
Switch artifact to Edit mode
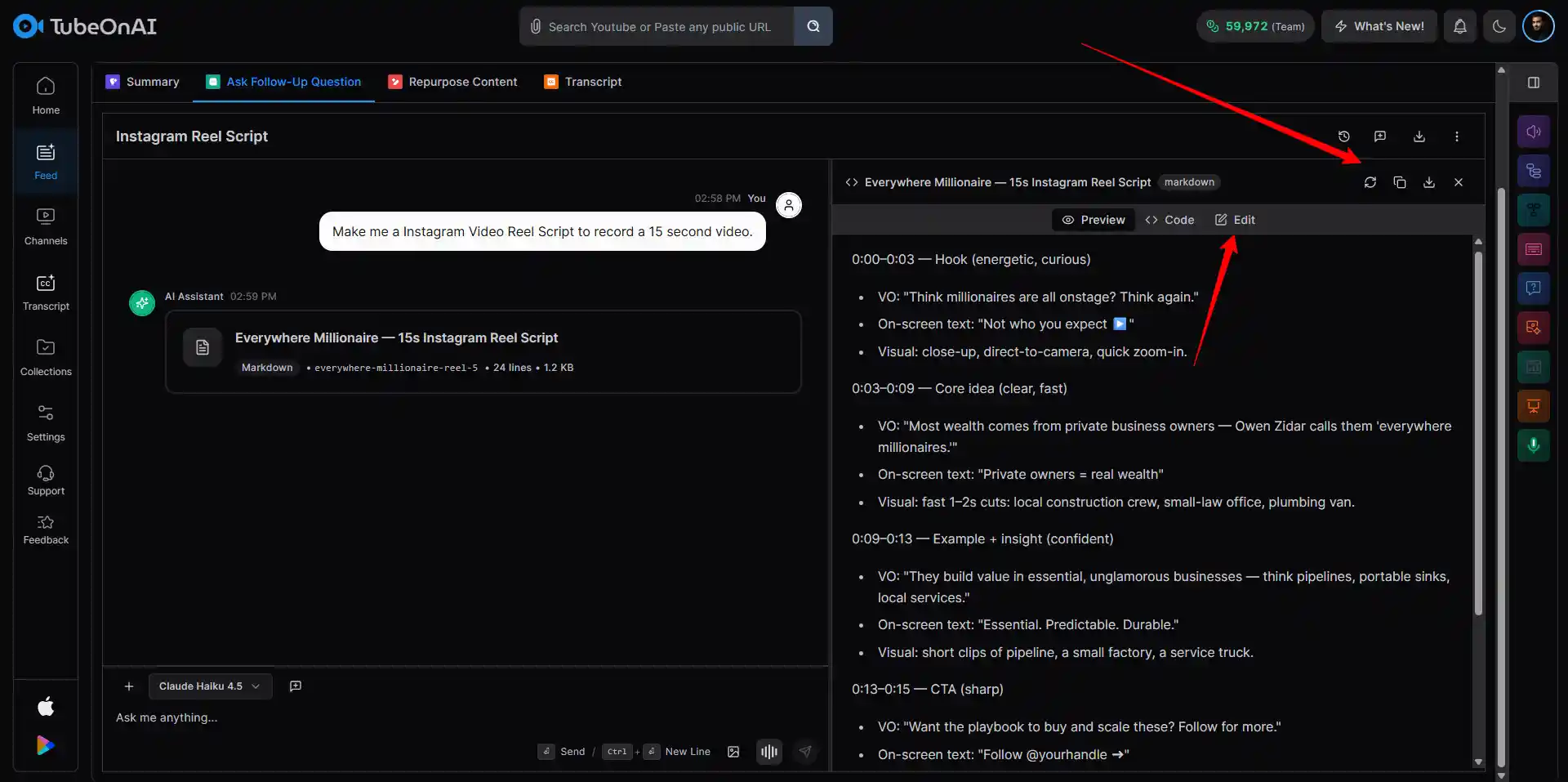coord(1235,220)
